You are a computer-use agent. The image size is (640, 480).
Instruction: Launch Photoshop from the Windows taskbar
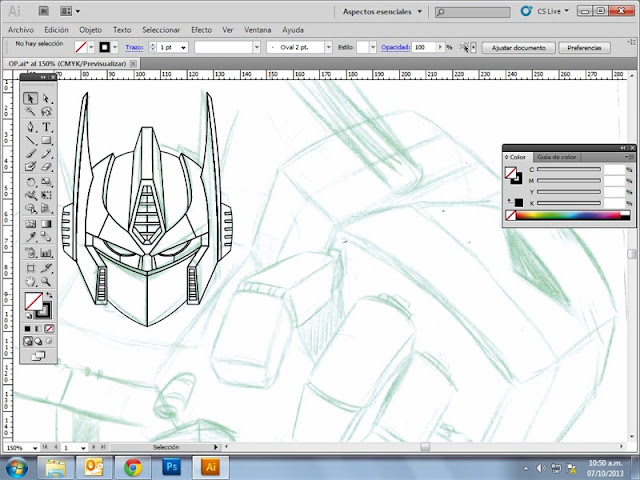[171, 466]
